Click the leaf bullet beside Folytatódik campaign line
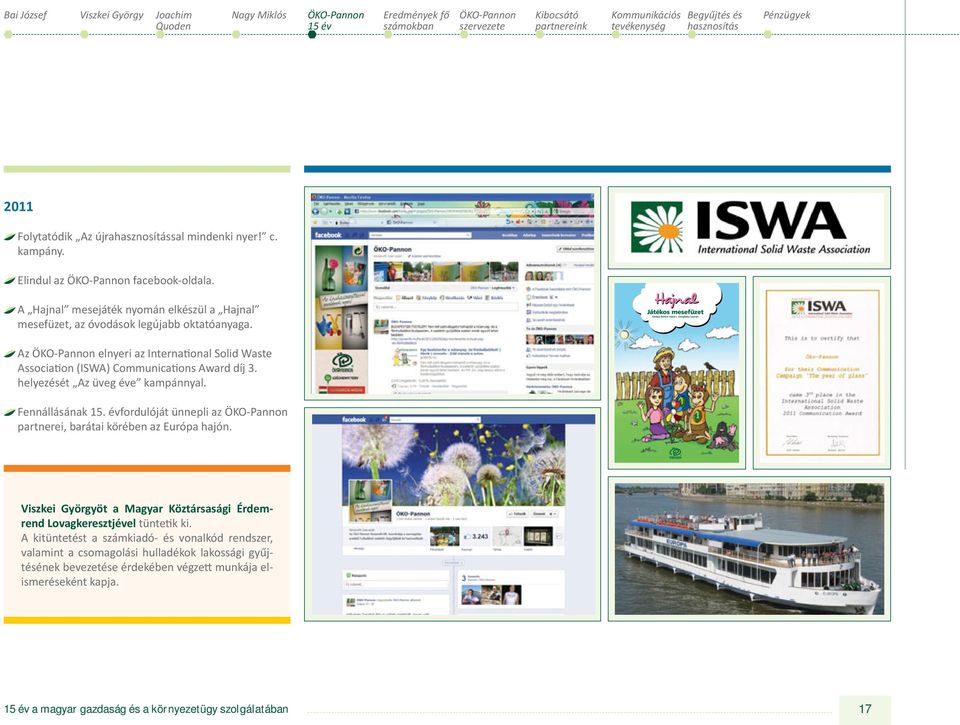 9,237
